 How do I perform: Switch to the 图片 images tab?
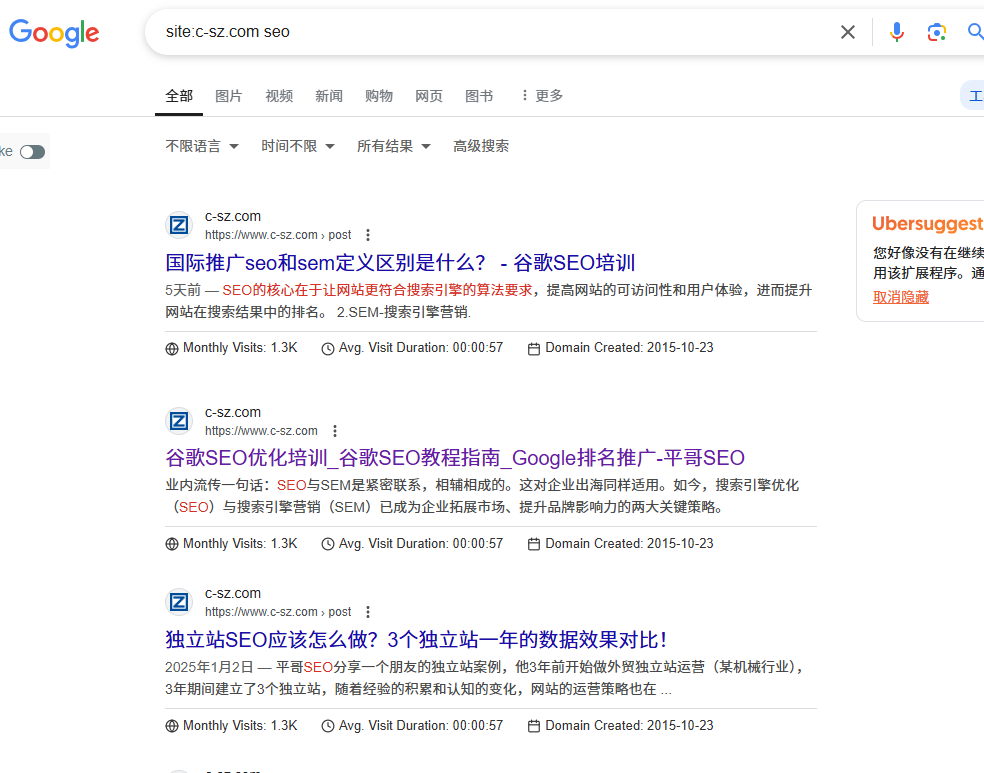(x=228, y=96)
